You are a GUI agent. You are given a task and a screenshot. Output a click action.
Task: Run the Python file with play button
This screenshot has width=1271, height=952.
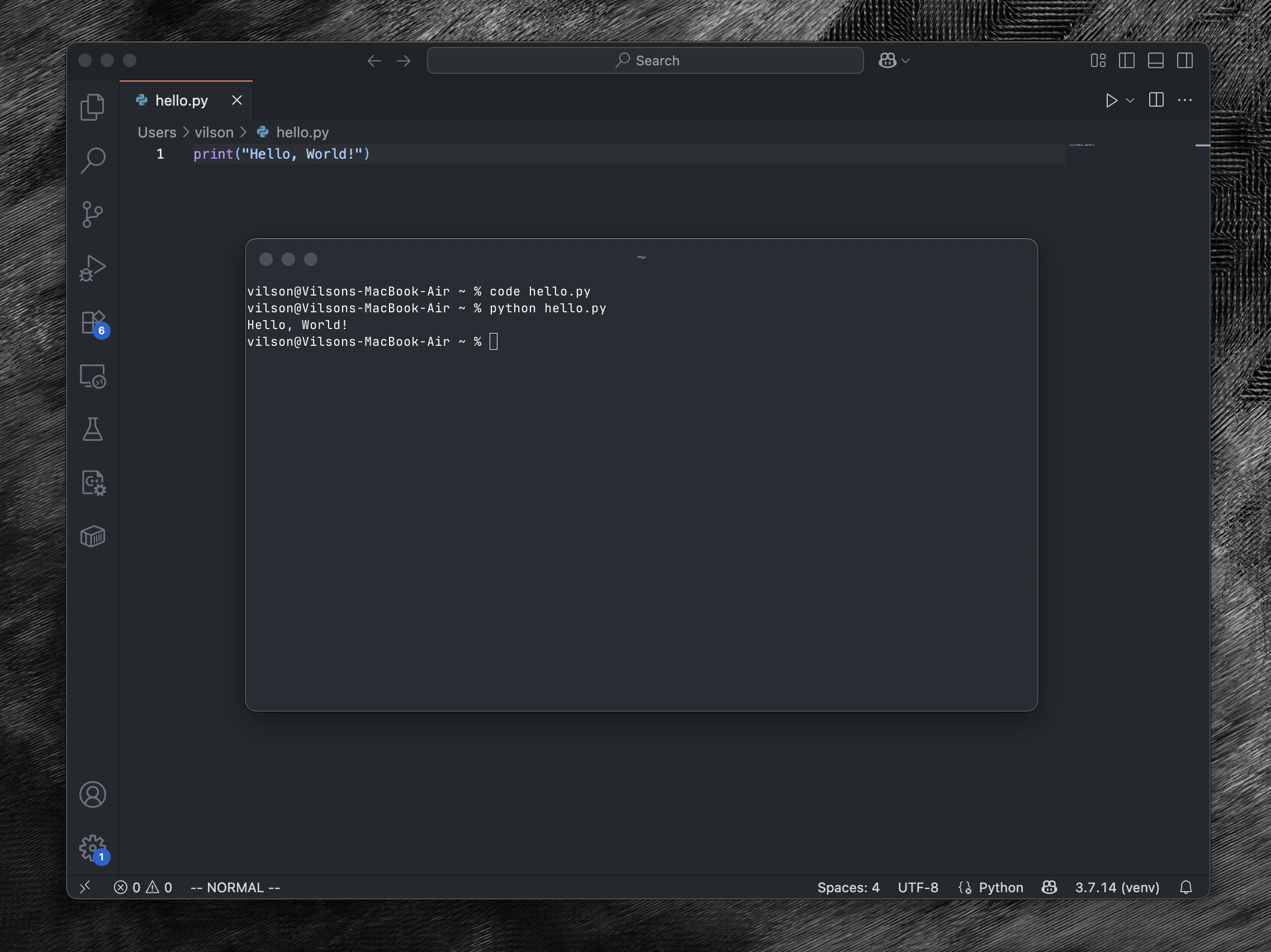pyautogui.click(x=1111, y=101)
